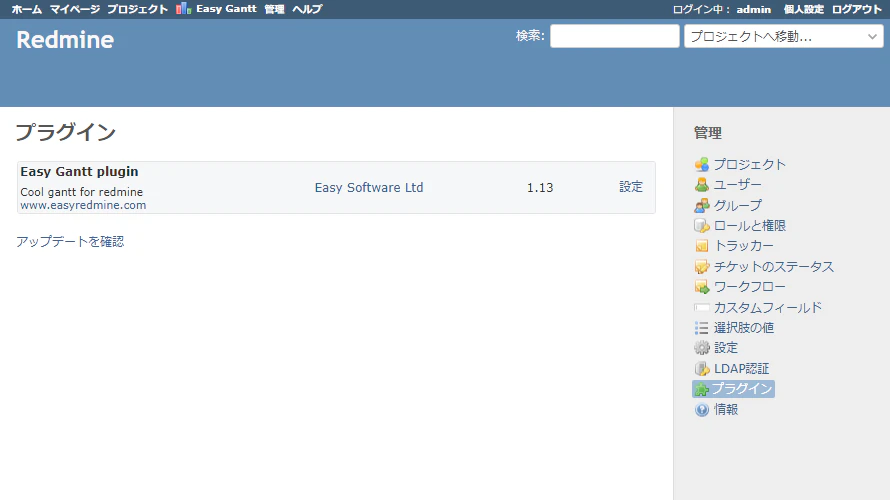Open マイページ in top menu

tap(75, 9)
